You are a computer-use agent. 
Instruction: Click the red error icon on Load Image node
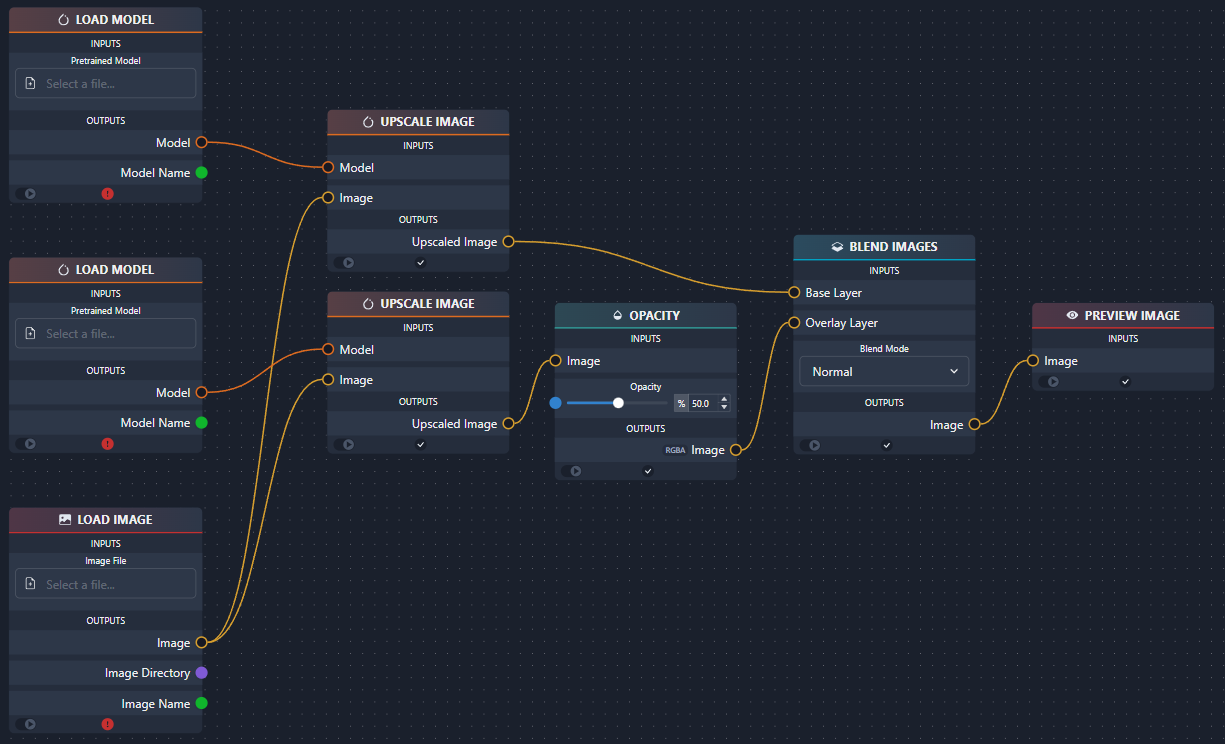[108, 724]
